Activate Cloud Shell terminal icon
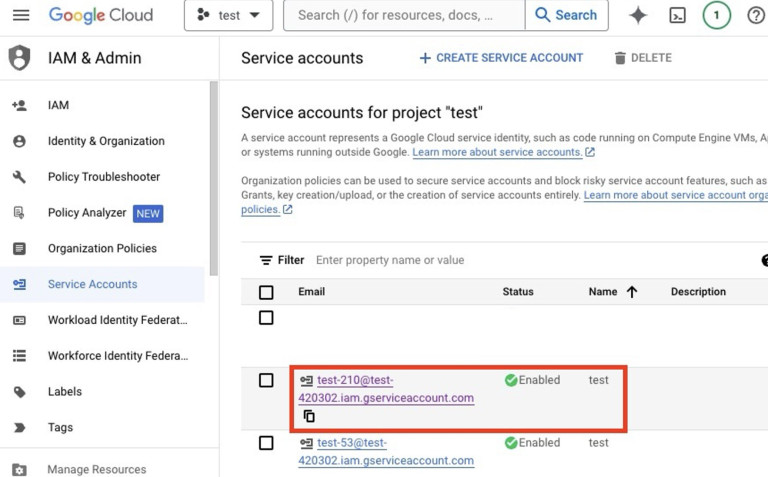 (x=677, y=15)
